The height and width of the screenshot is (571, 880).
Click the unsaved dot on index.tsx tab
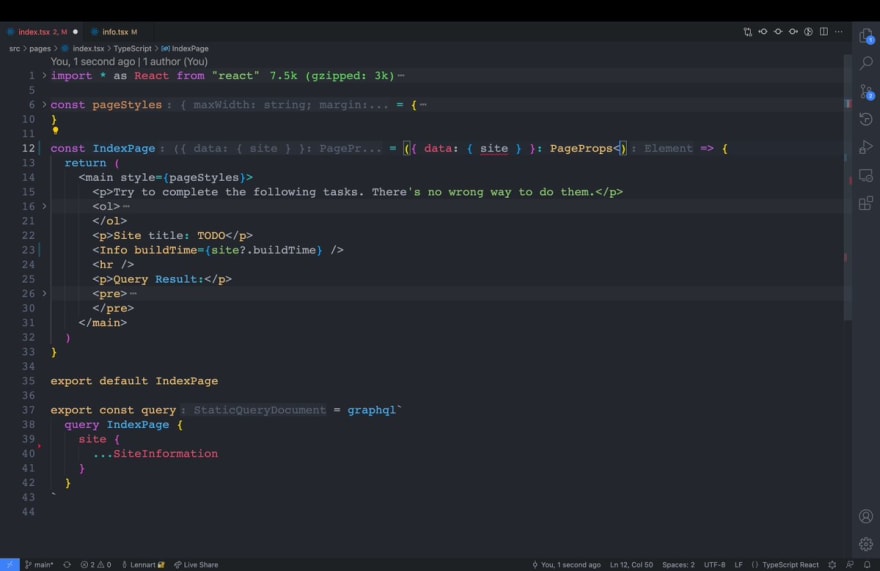(75, 32)
